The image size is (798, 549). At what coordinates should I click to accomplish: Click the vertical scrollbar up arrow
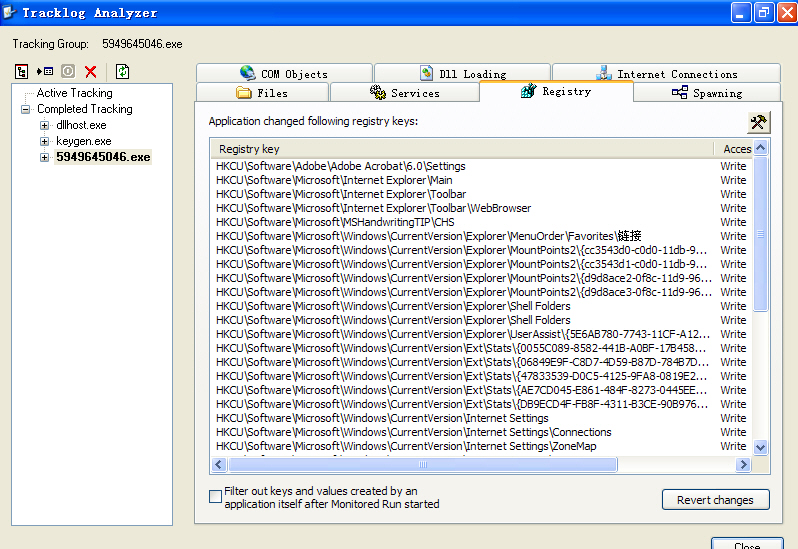tap(760, 148)
